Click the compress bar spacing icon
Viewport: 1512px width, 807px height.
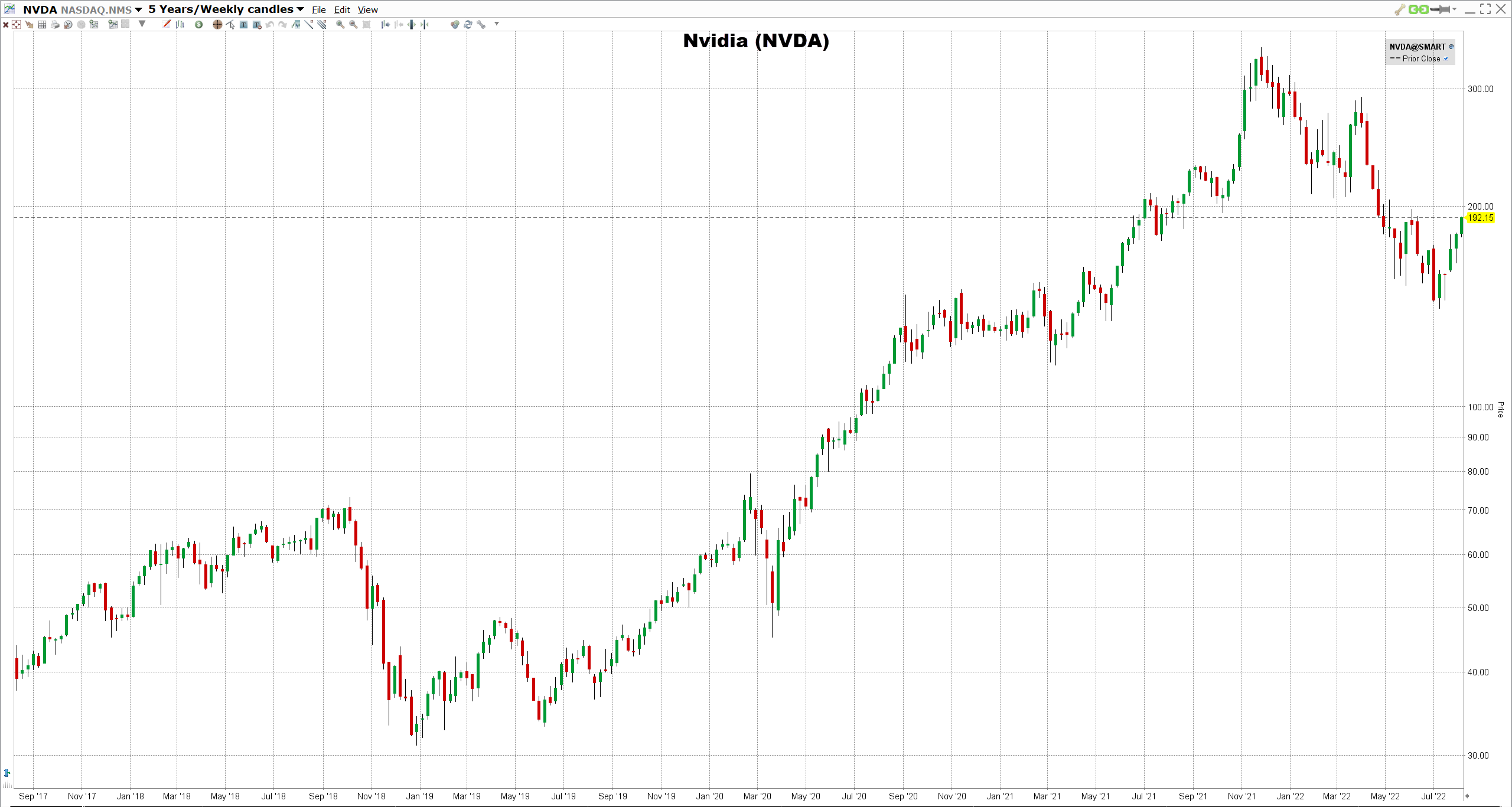[x=424, y=24]
